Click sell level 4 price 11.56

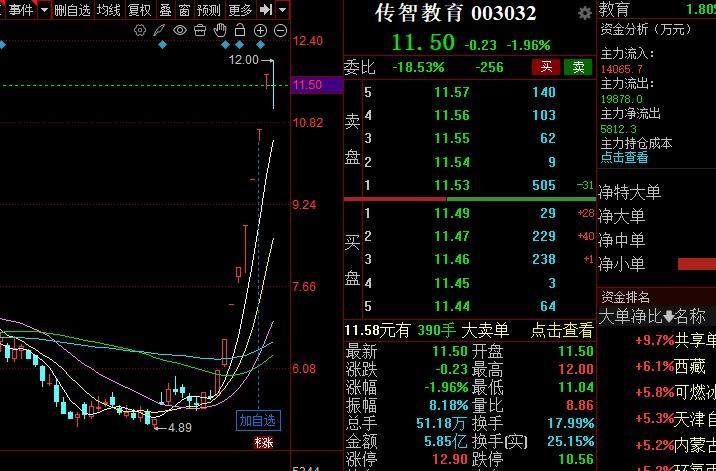pyautogui.click(x=452, y=115)
